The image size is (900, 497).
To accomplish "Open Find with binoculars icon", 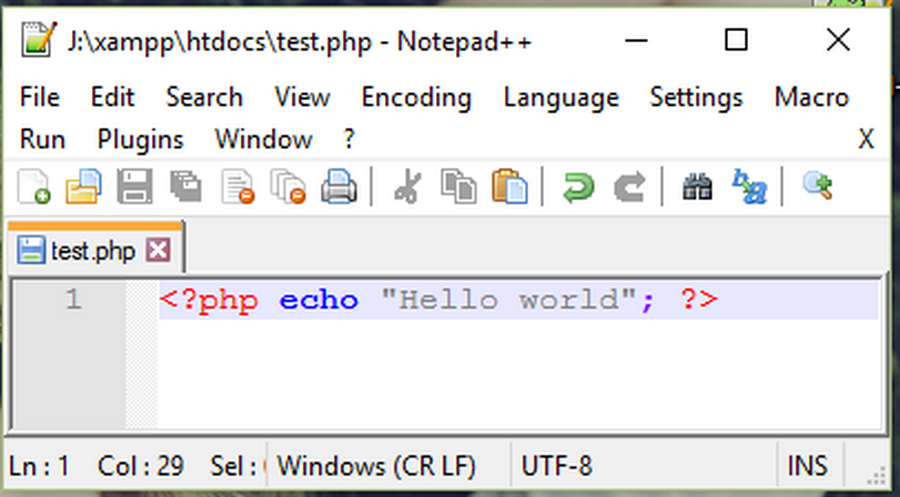I will 697,188.
